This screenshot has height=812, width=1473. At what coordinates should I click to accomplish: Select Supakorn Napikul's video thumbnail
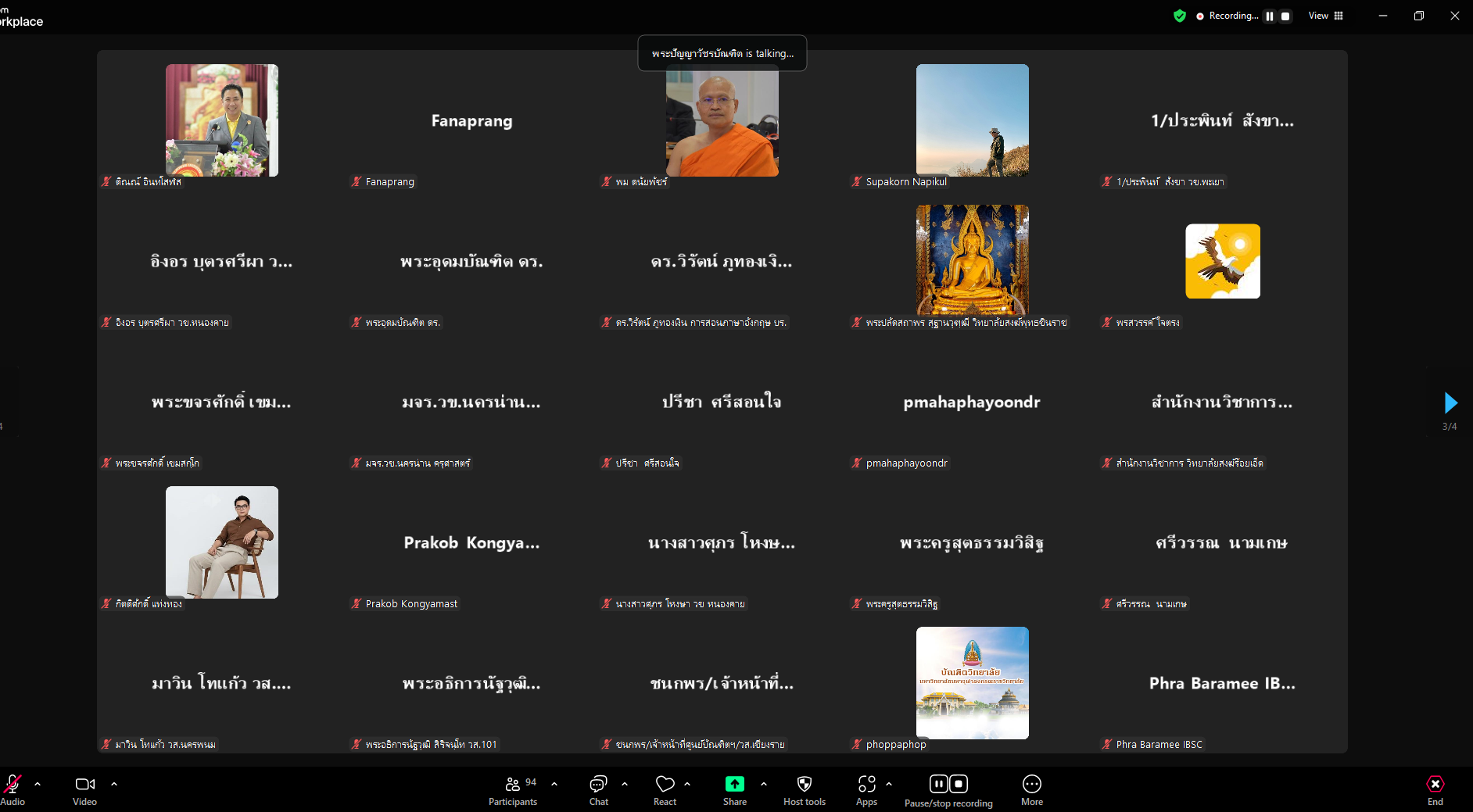click(972, 120)
